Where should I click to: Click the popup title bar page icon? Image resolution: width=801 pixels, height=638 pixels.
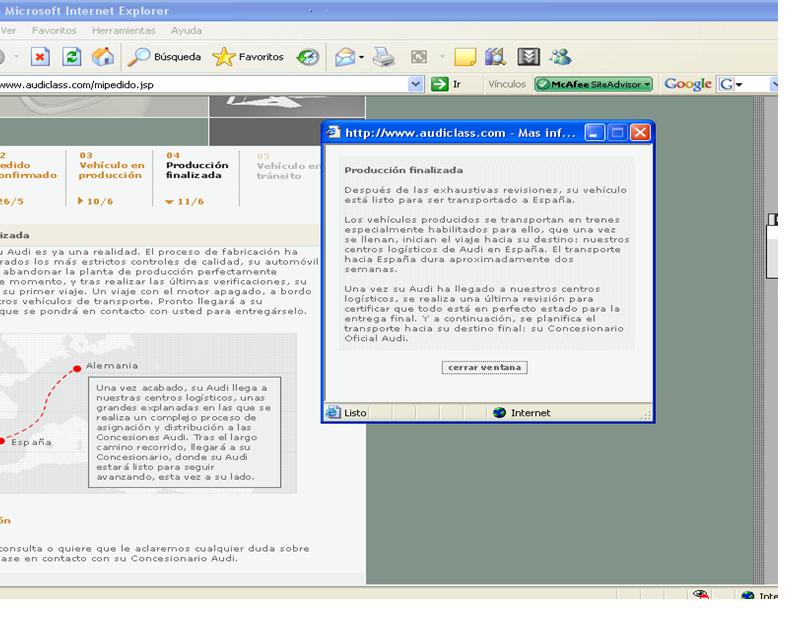334,132
